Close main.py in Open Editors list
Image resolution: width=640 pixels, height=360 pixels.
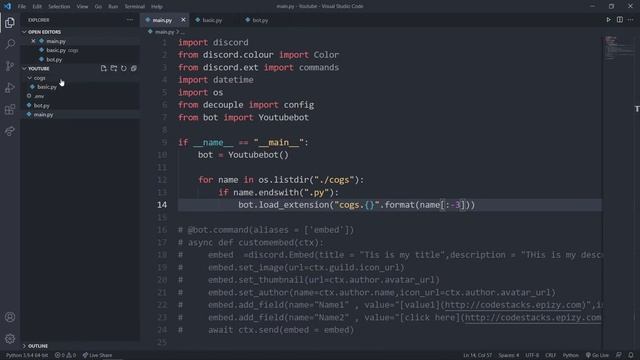33,41
